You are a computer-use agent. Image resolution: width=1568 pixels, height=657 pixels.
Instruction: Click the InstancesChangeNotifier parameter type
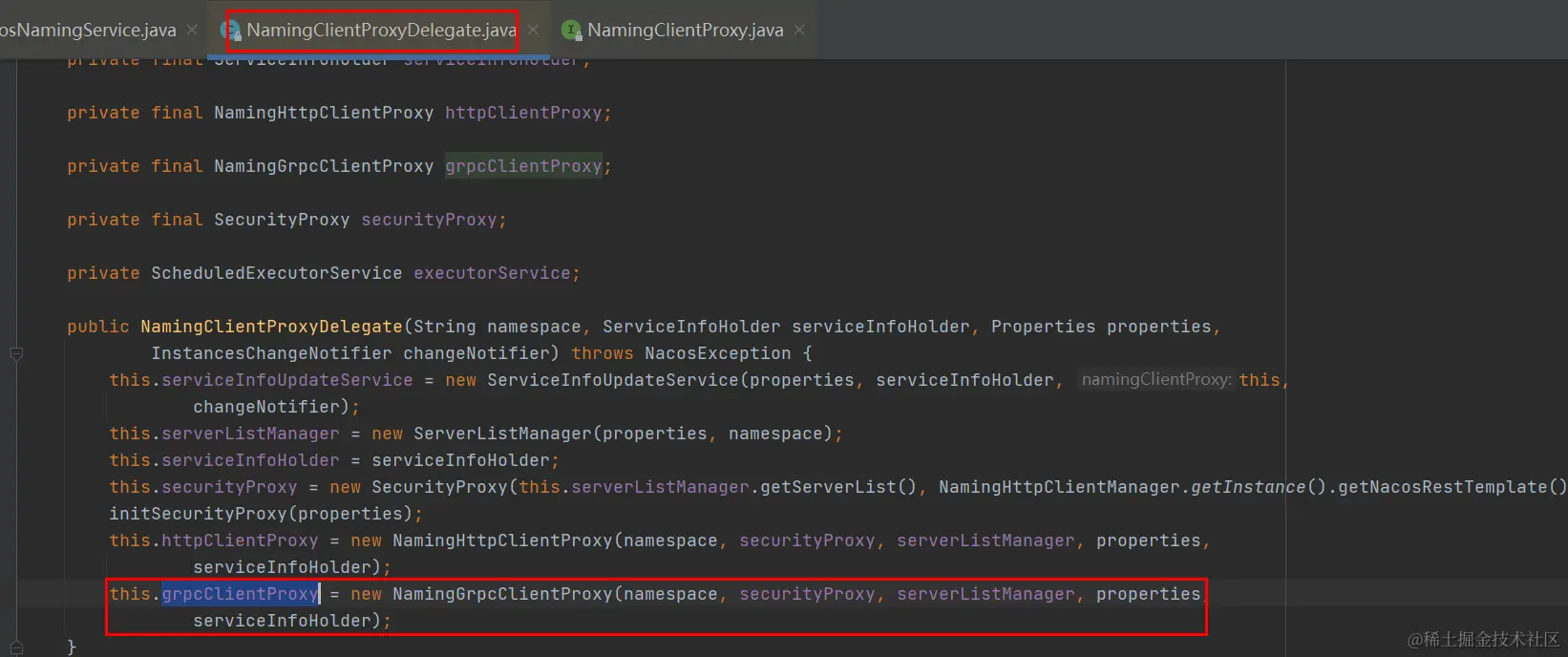tap(271, 353)
